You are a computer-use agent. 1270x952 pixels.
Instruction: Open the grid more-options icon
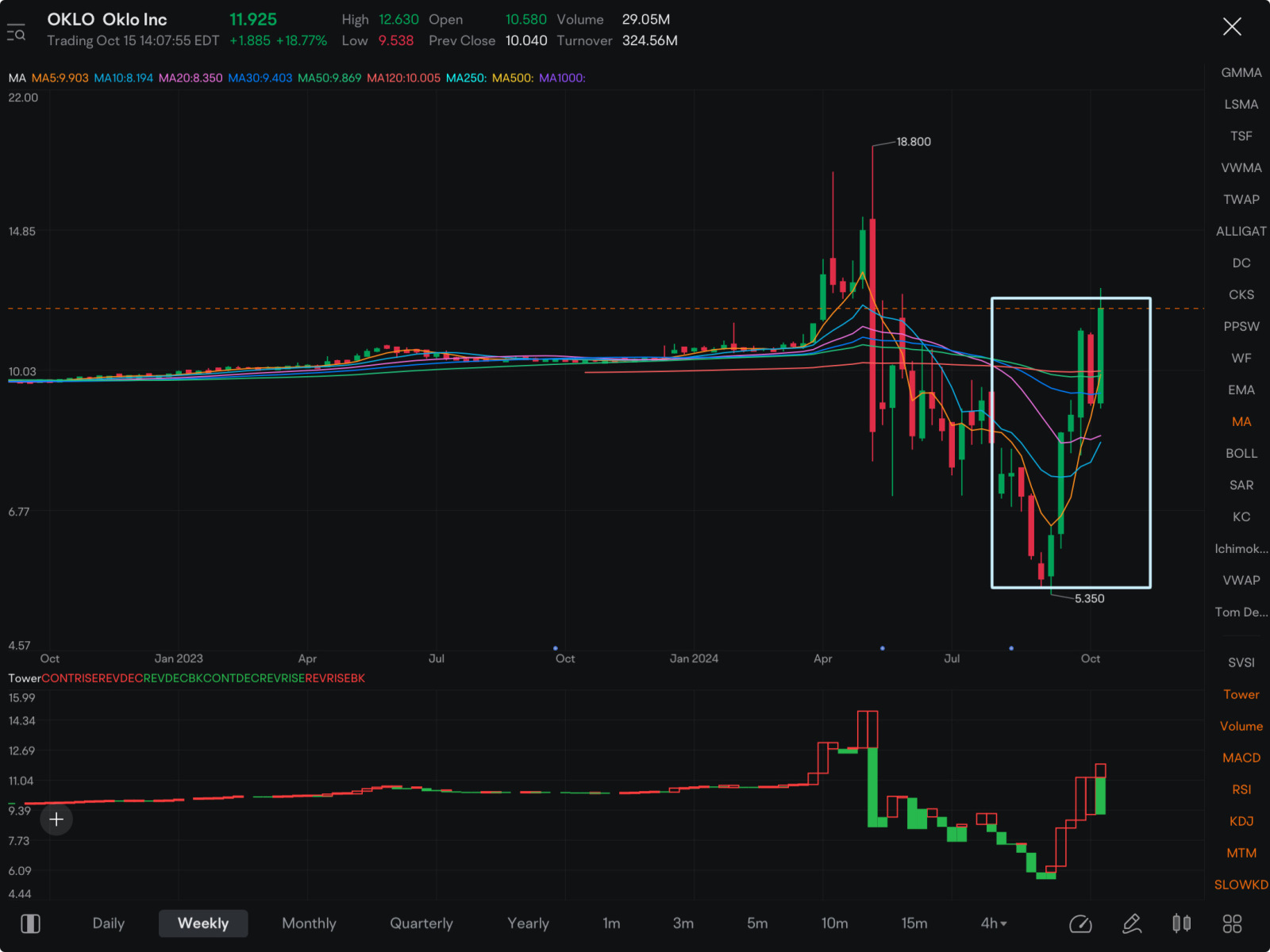1232,923
